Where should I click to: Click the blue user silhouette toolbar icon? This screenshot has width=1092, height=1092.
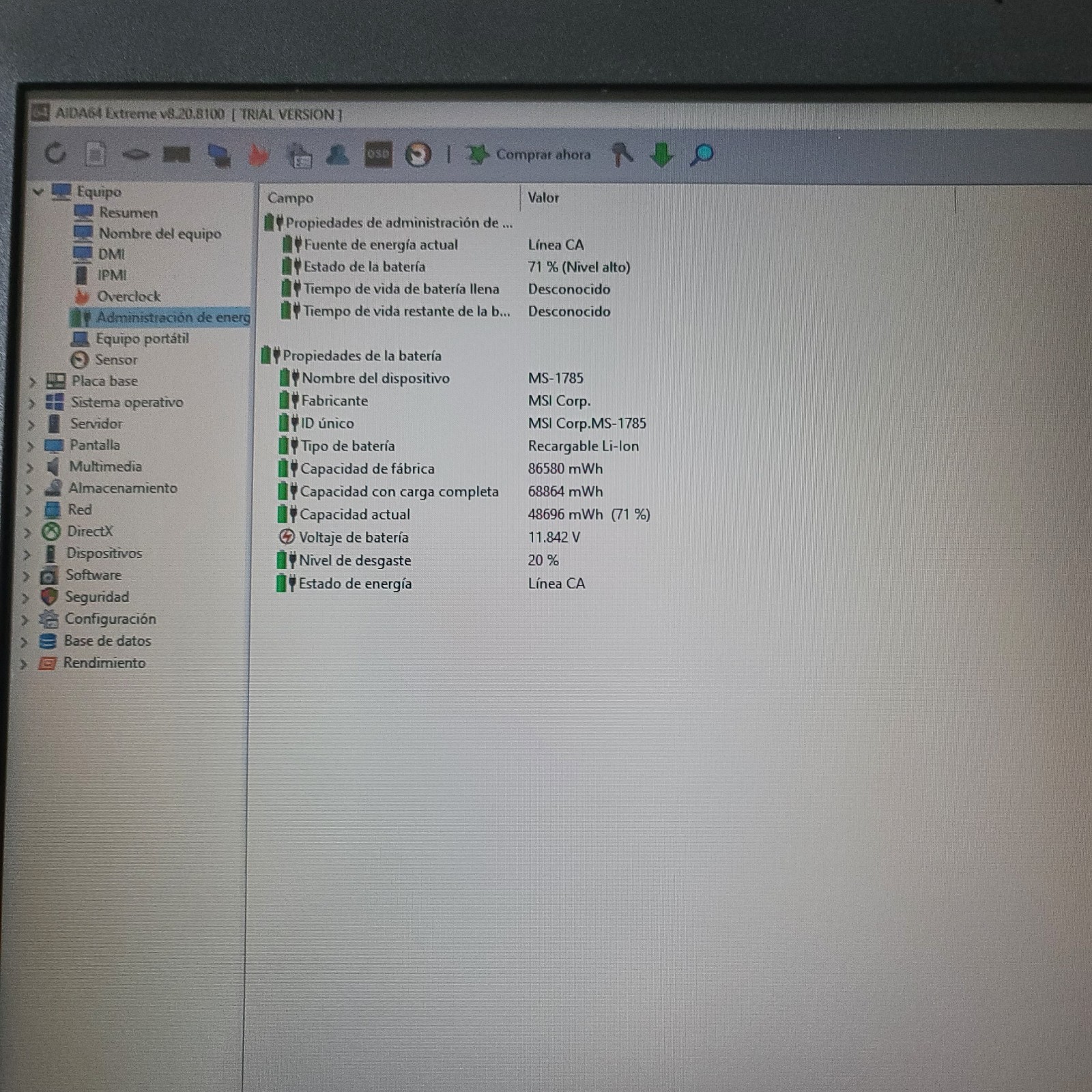338,155
